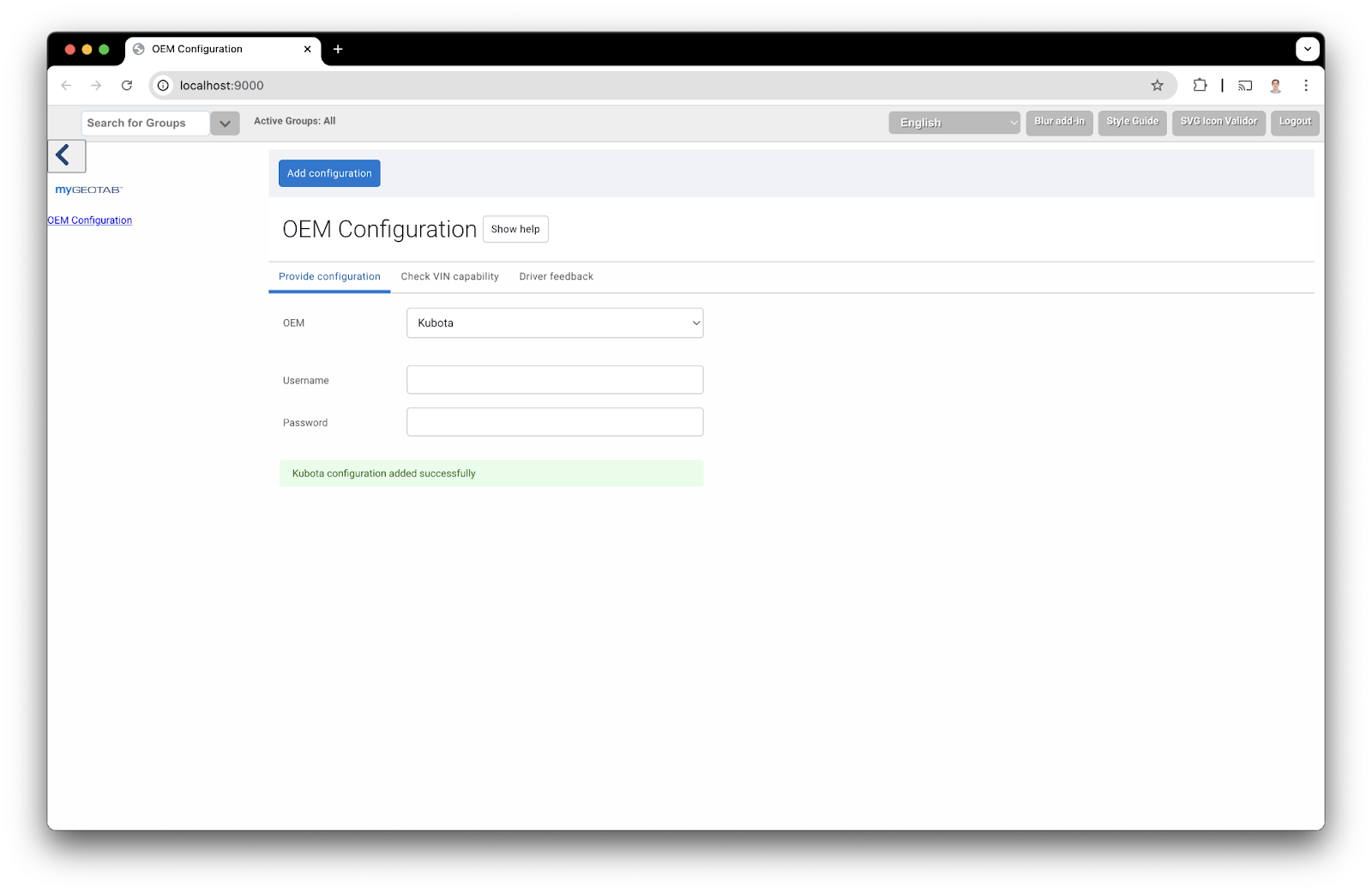The width and height of the screenshot is (1372, 893).
Task: Expand the Search for Groups dropdown arrow
Action: pos(225,124)
